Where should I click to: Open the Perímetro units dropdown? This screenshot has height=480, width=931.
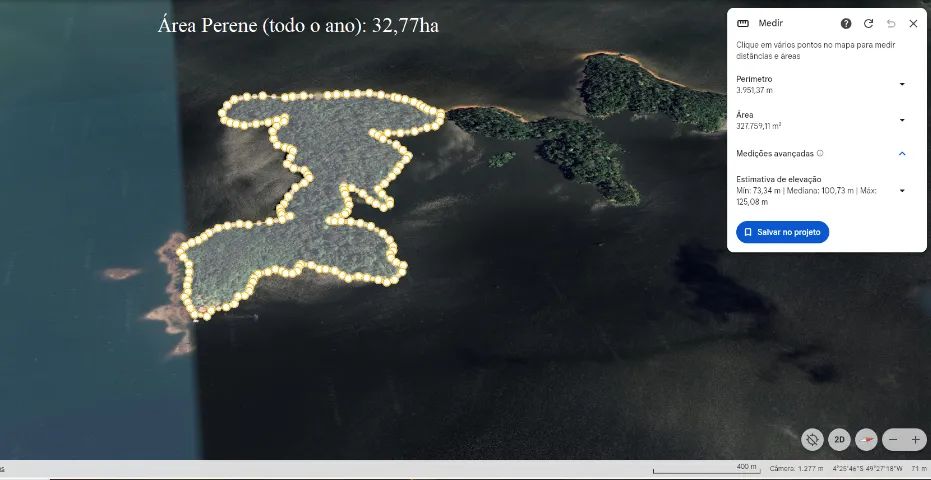(x=902, y=84)
